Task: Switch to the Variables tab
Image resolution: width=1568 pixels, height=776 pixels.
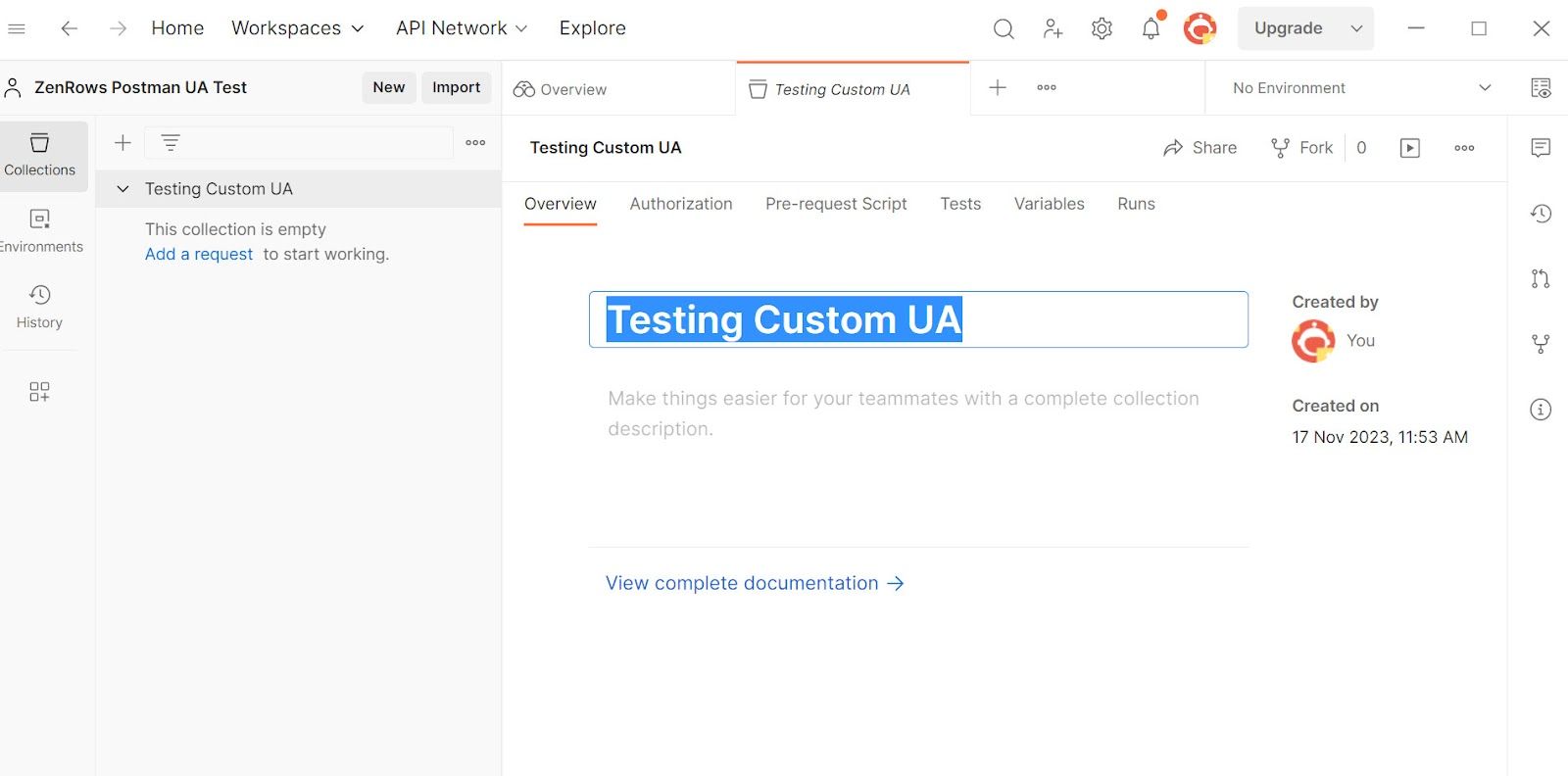Action: point(1049,204)
